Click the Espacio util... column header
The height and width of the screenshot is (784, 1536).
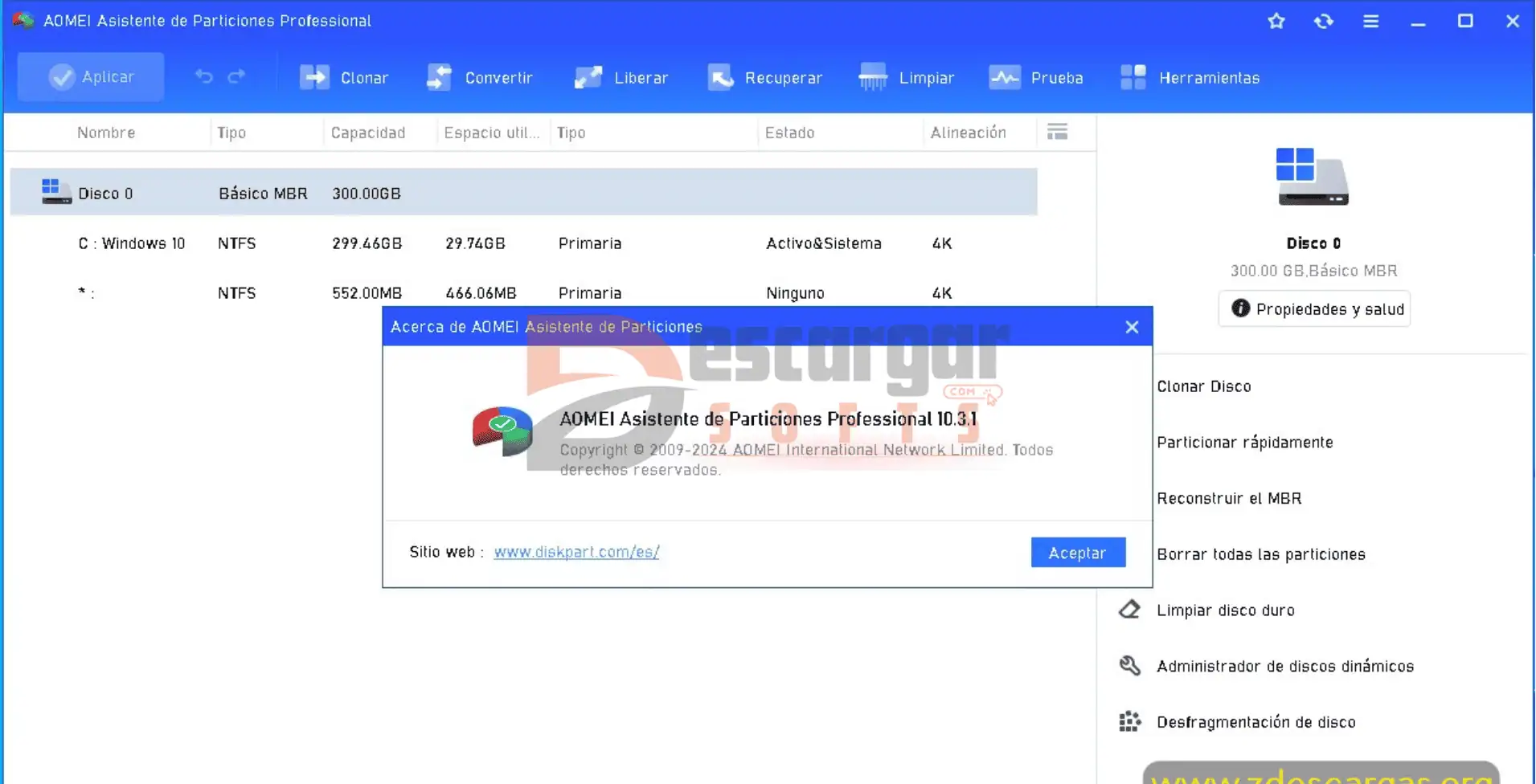pyautogui.click(x=491, y=133)
